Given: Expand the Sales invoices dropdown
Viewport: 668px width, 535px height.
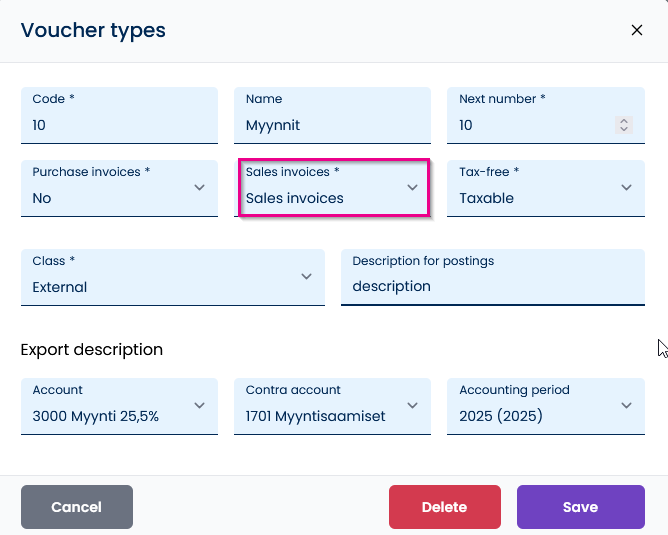Looking at the screenshot, I should (334, 187).
